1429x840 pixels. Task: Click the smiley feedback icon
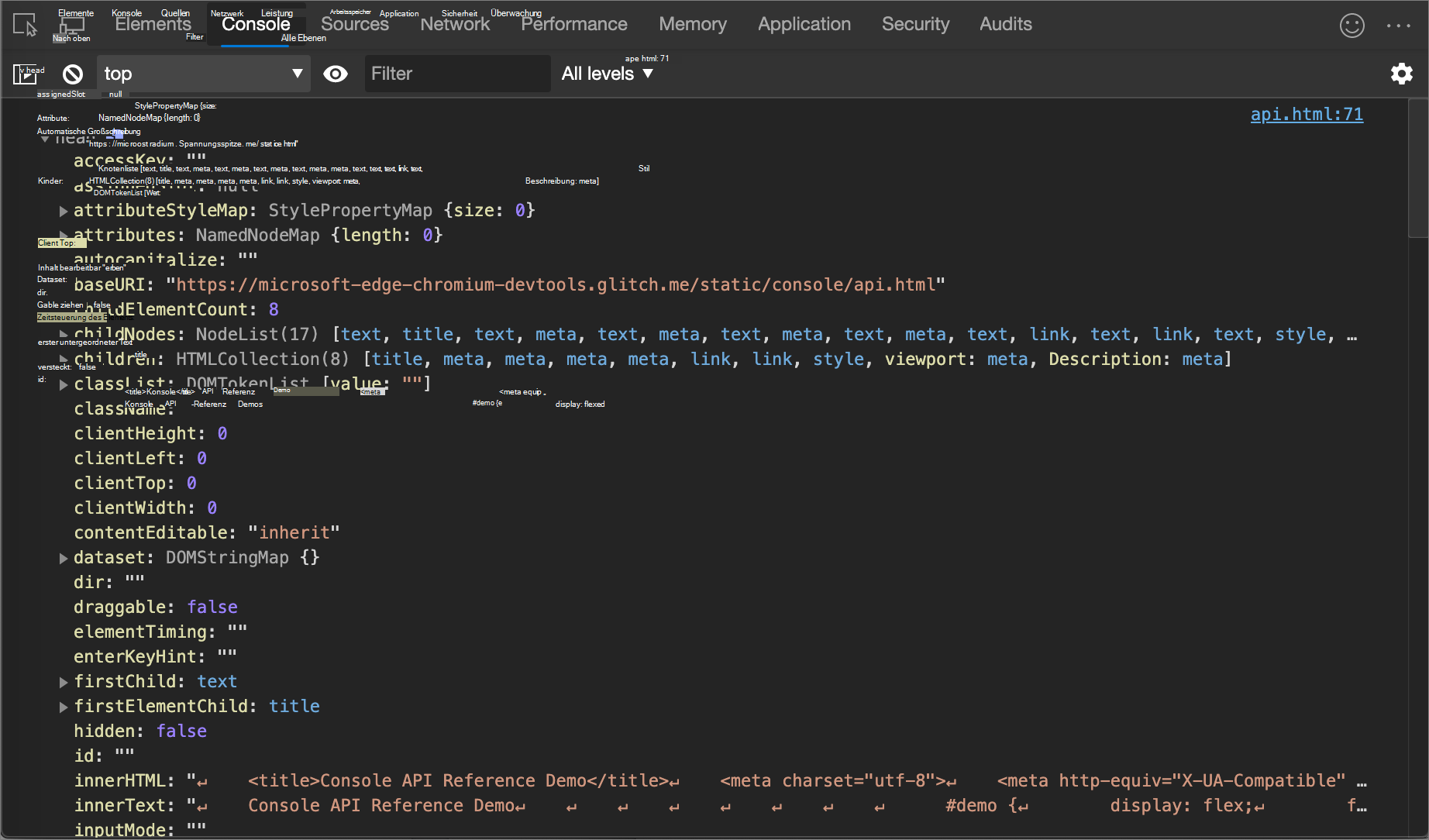pyautogui.click(x=1352, y=26)
